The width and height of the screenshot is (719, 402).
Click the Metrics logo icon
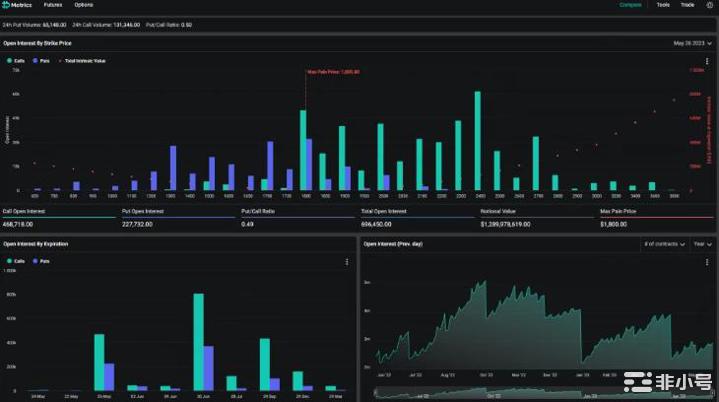(7, 5)
